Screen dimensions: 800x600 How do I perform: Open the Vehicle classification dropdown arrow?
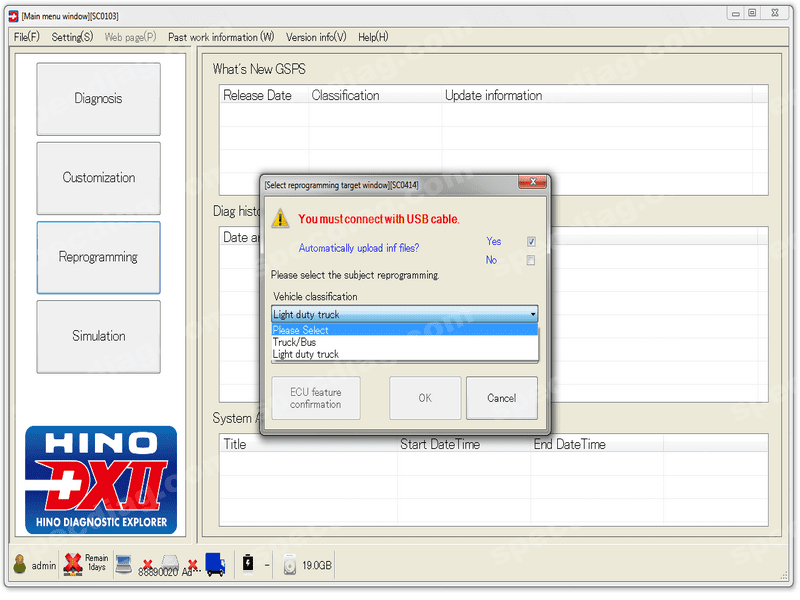[x=533, y=314]
